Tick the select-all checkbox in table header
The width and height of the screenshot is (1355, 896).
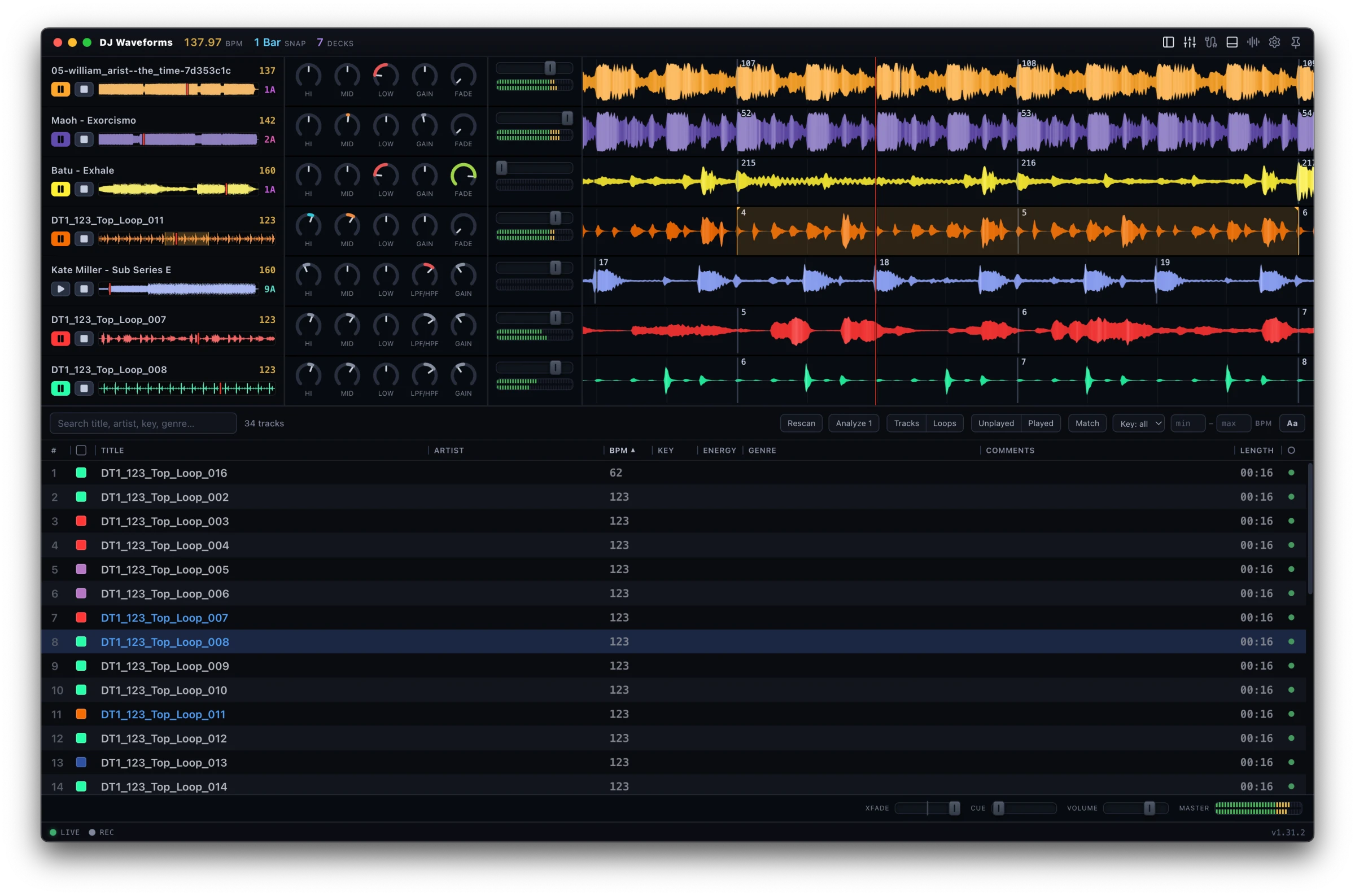coord(81,451)
